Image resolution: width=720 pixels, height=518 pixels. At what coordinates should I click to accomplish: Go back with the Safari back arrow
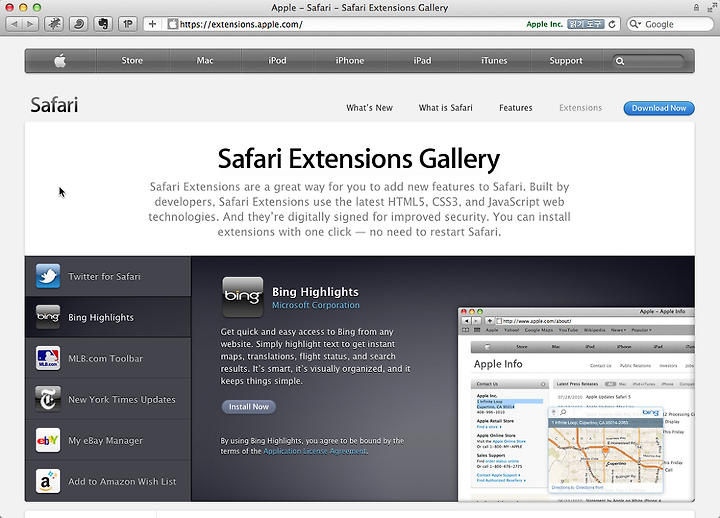coord(14,24)
